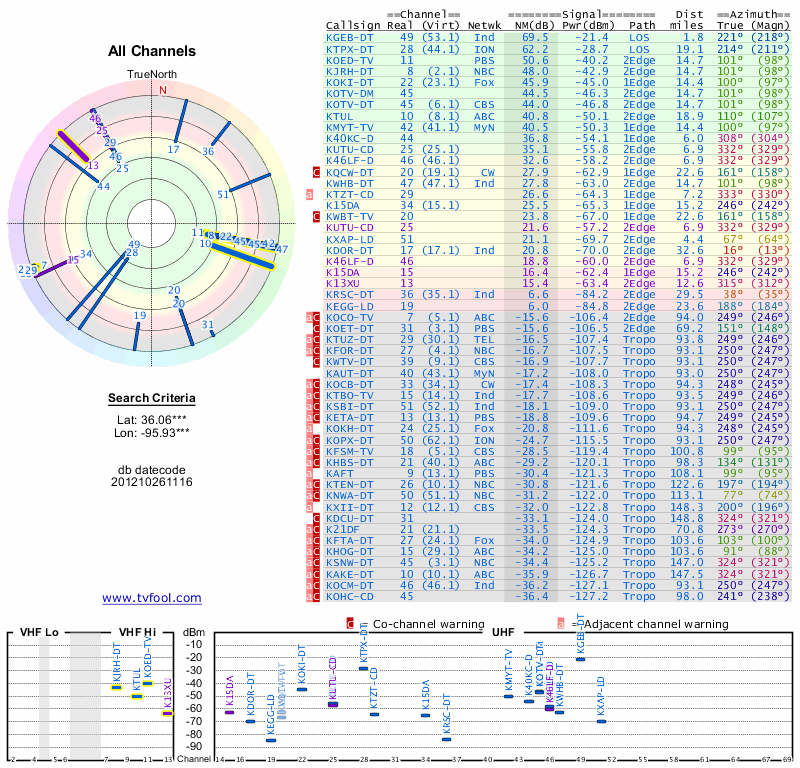Click the KOHC-CD callsign
800x768 pixels.
pyautogui.click(x=349, y=597)
